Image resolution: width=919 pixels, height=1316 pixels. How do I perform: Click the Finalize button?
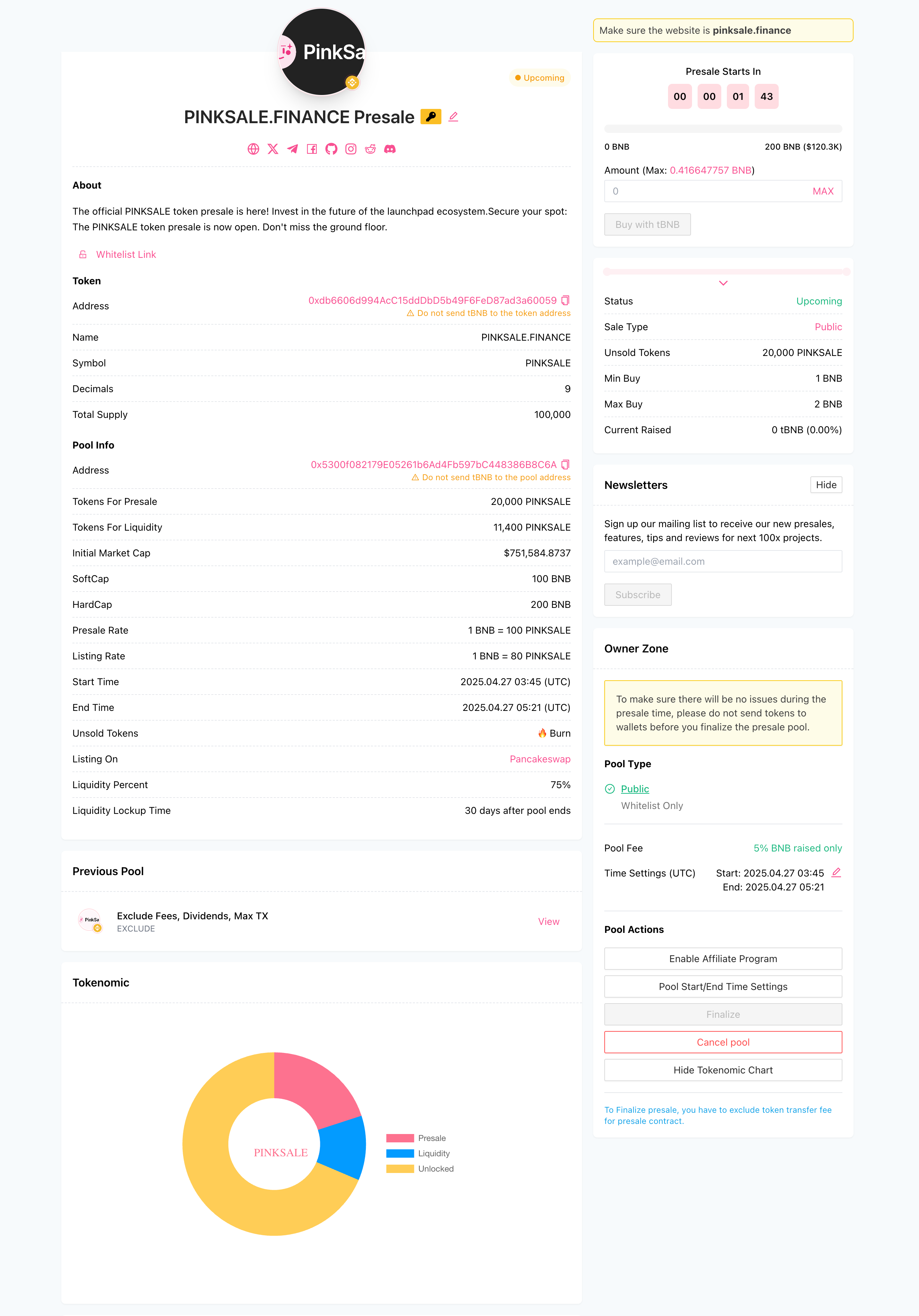point(723,1015)
